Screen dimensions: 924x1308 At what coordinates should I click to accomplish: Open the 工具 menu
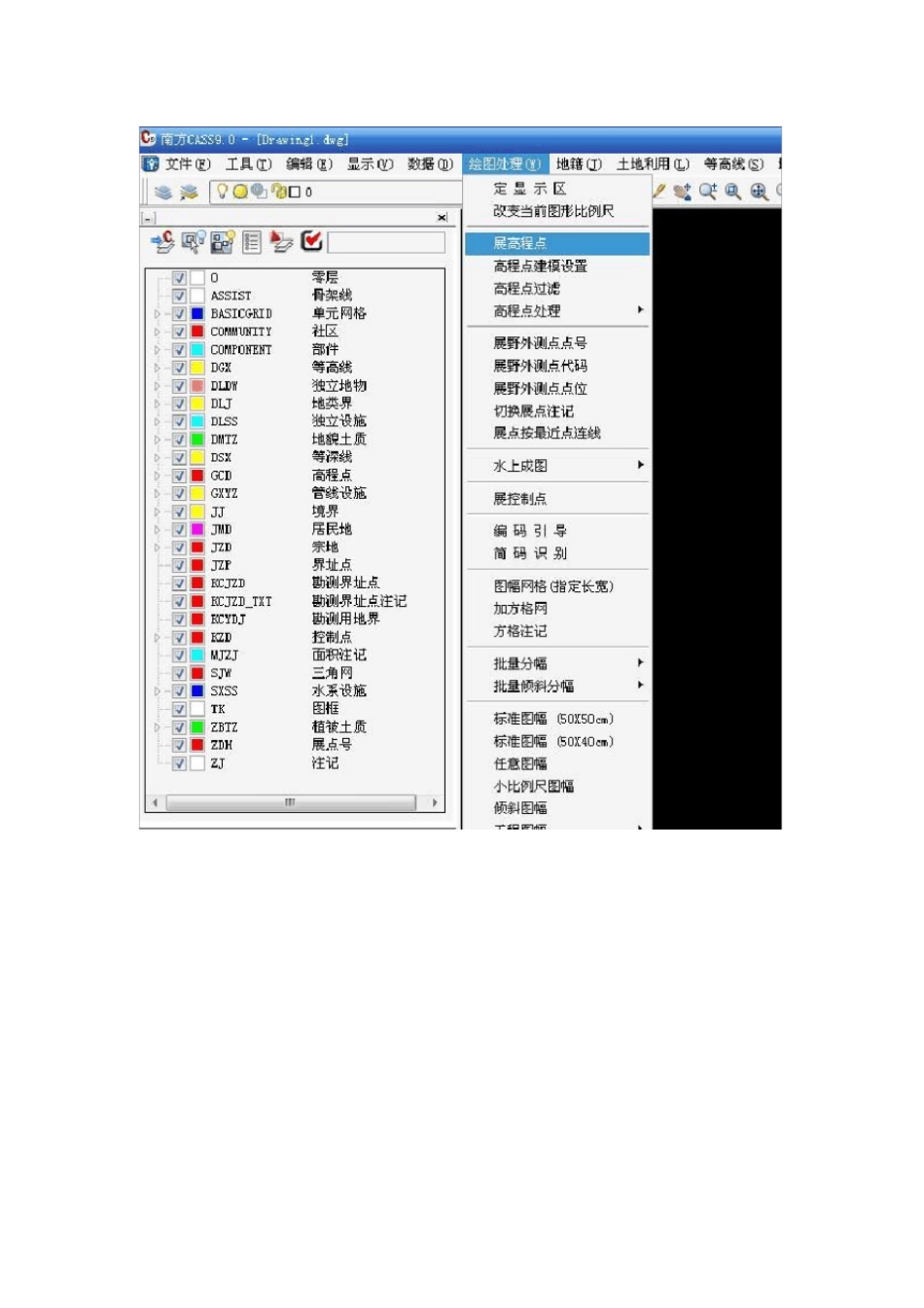[249, 164]
